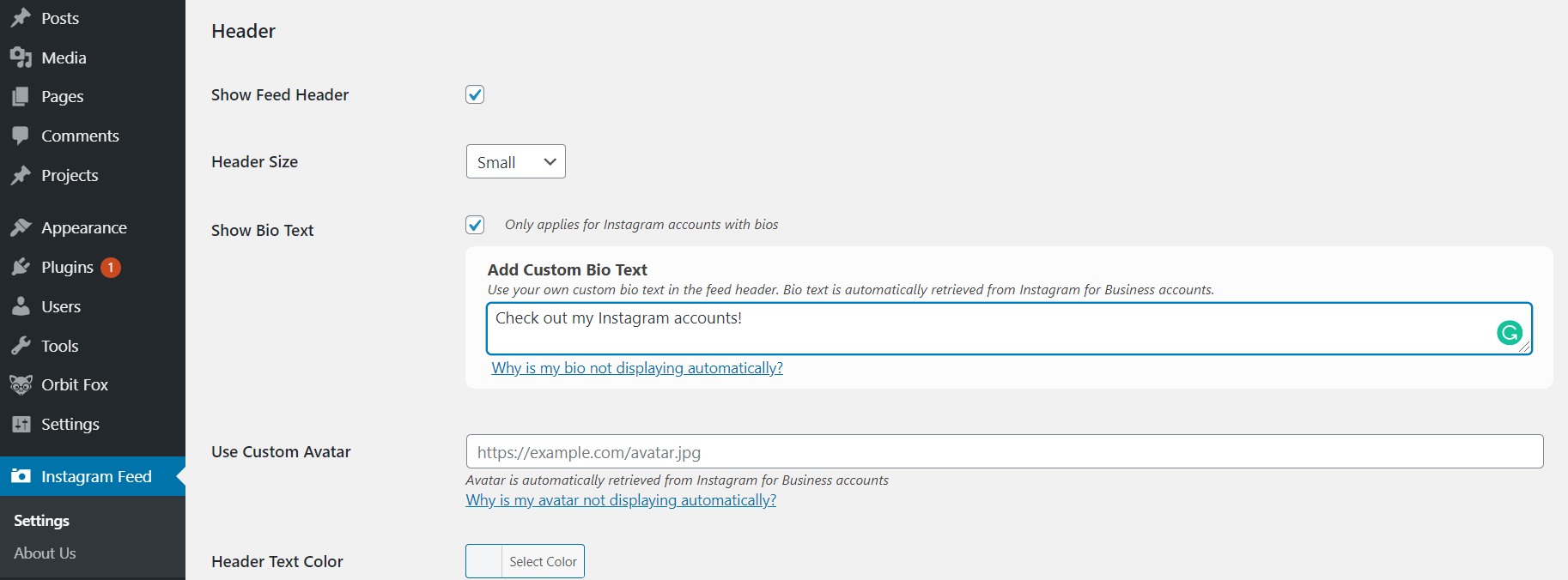The height and width of the screenshot is (580, 1568).
Task: Click the Media library icon
Action: point(21,57)
